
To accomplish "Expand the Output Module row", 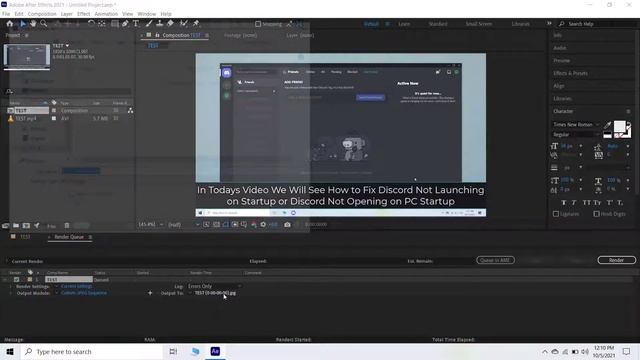I will coord(10,293).
